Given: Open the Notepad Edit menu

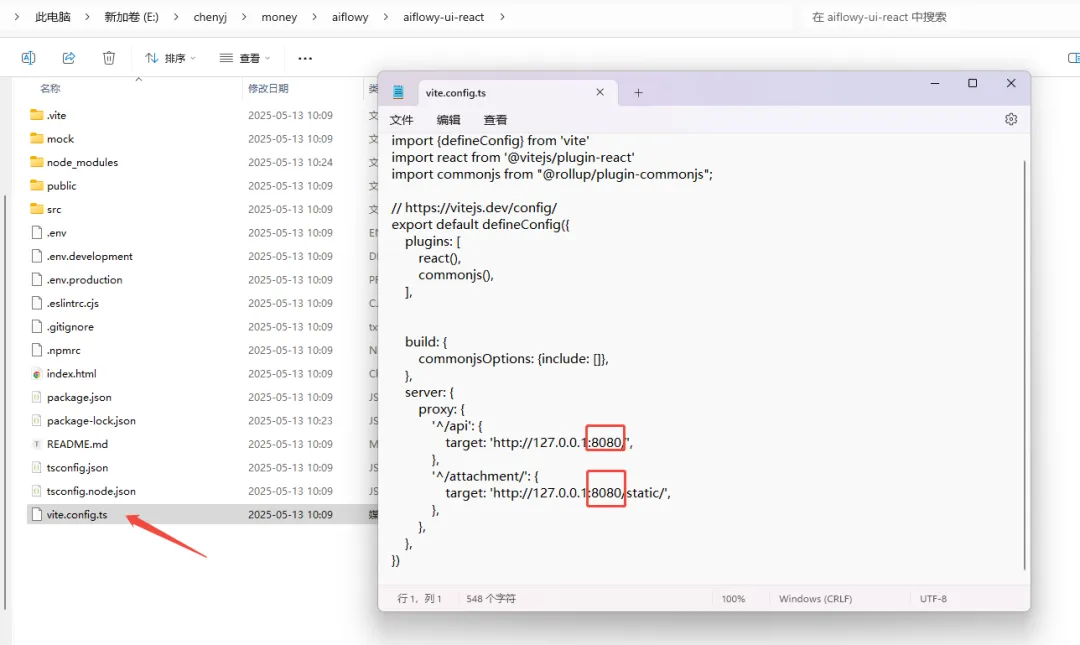Looking at the screenshot, I should click(448, 120).
